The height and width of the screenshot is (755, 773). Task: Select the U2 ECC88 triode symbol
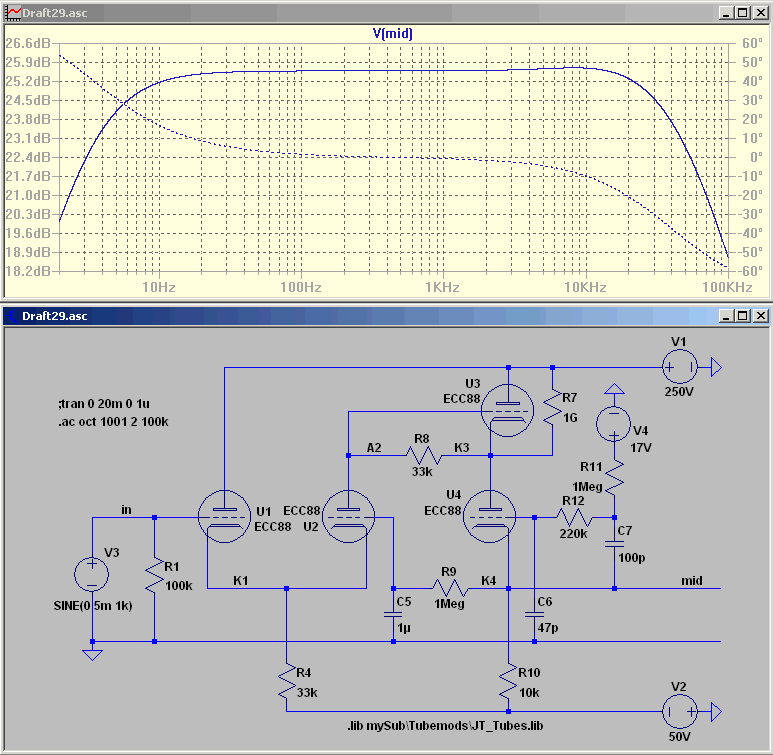(349, 516)
